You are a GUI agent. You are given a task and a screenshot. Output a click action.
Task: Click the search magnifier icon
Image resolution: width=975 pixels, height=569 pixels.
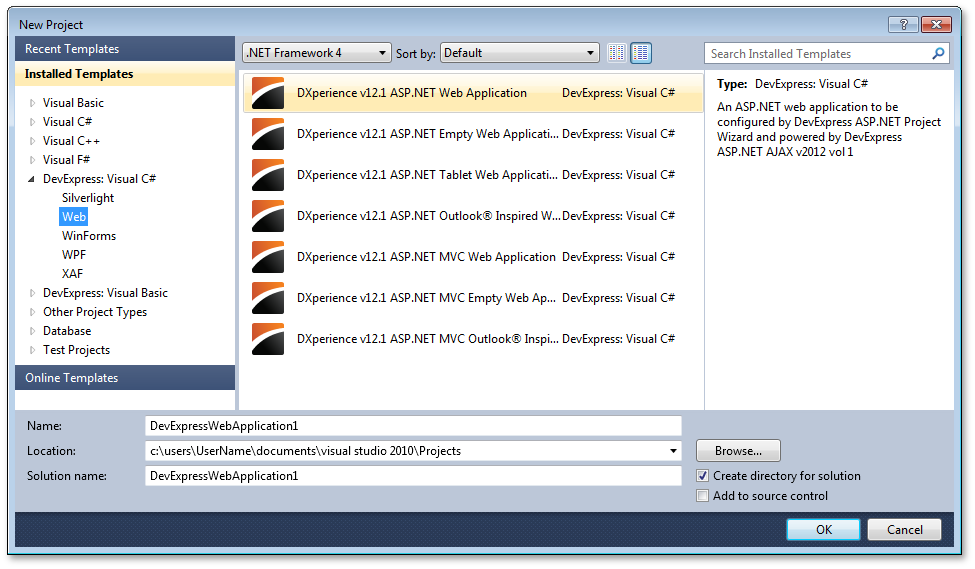pyautogui.click(x=938, y=53)
